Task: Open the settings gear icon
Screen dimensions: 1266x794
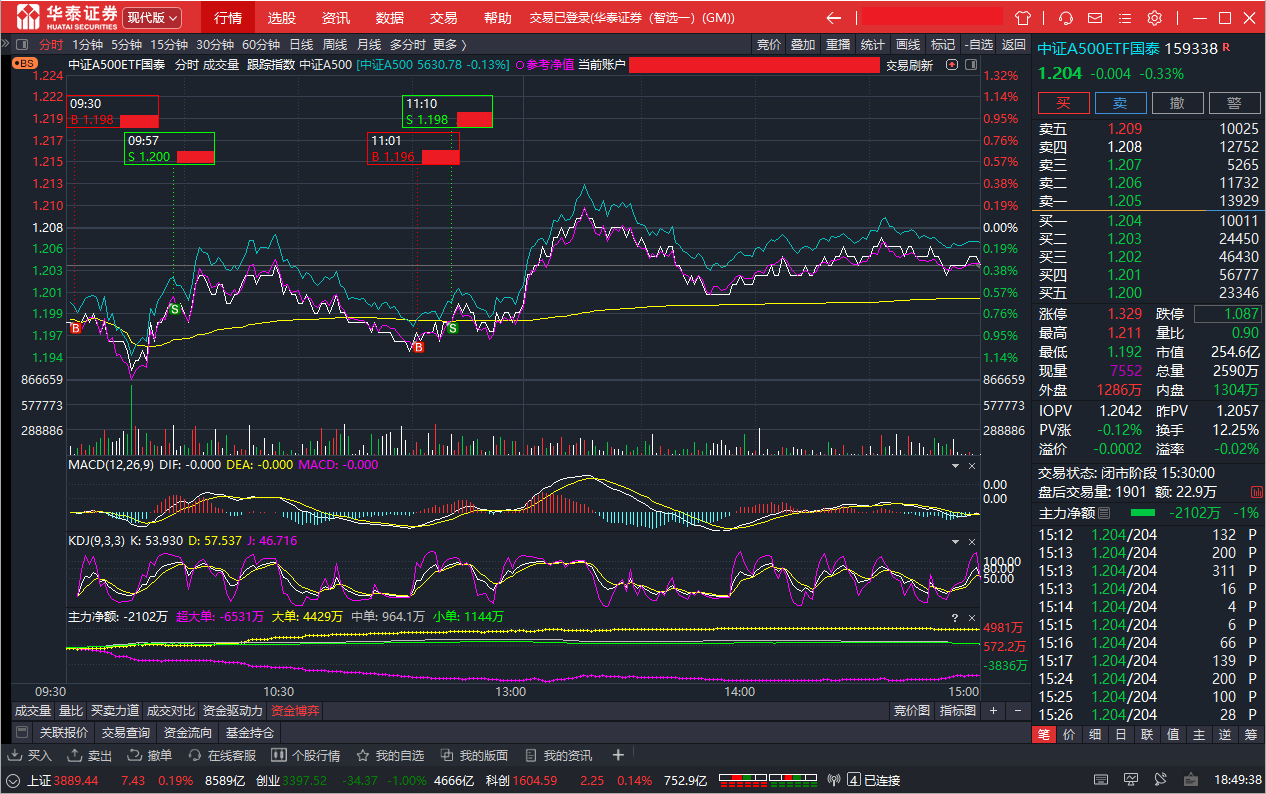Action: [1155, 18]
